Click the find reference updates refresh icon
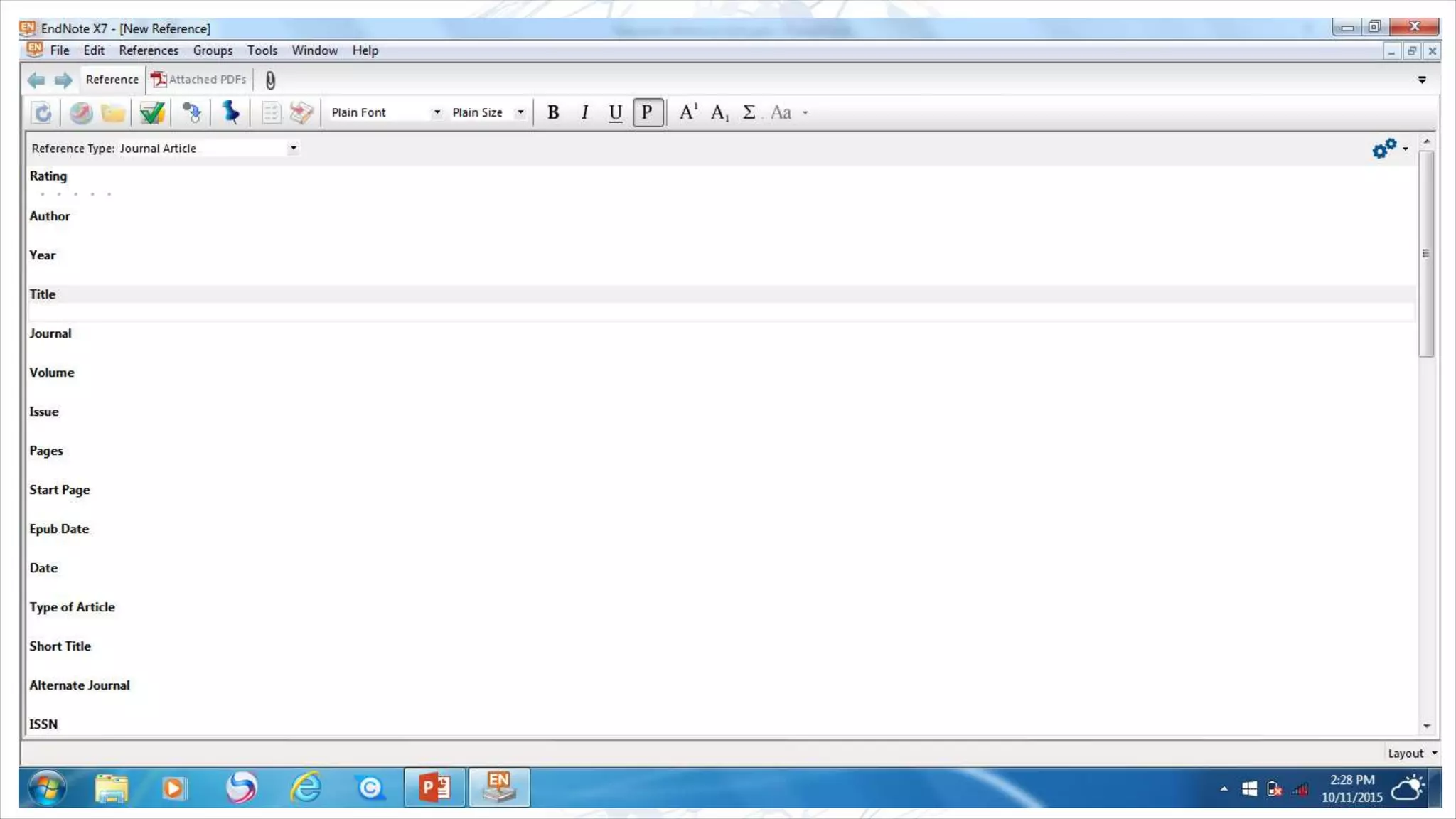The image size is (1456, 819). [42, 112]
